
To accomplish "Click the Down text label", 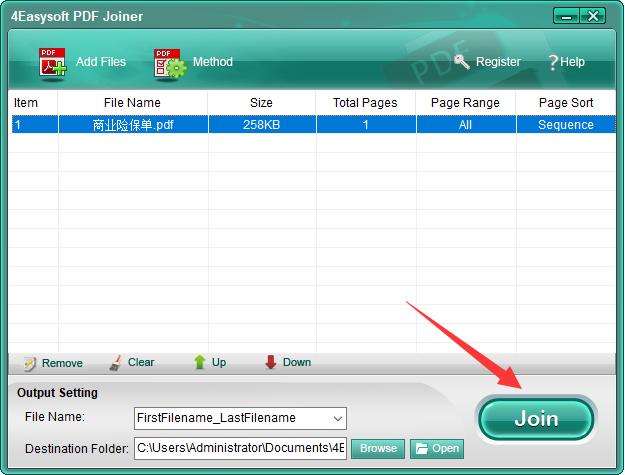I will coord(297,362).
